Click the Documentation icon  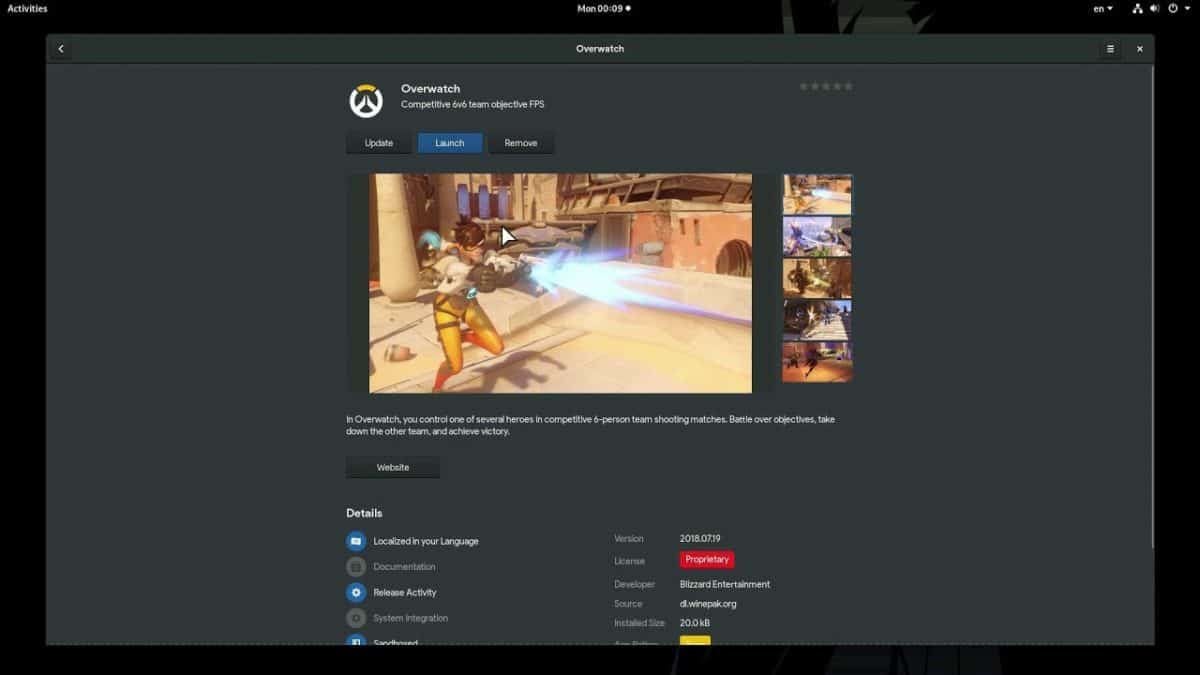tap(356, 567)
